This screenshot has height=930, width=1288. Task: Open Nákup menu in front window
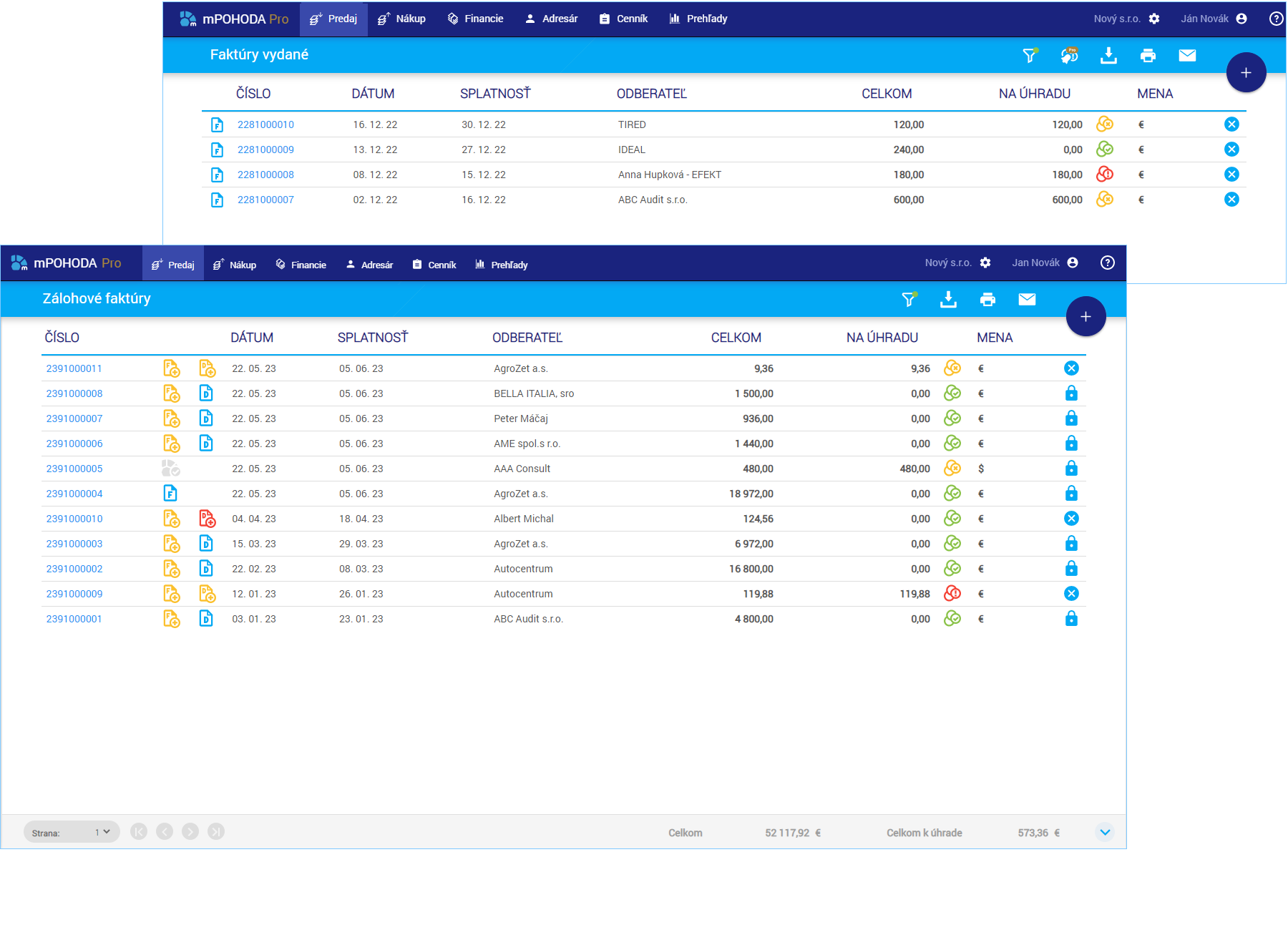[235, 265]
